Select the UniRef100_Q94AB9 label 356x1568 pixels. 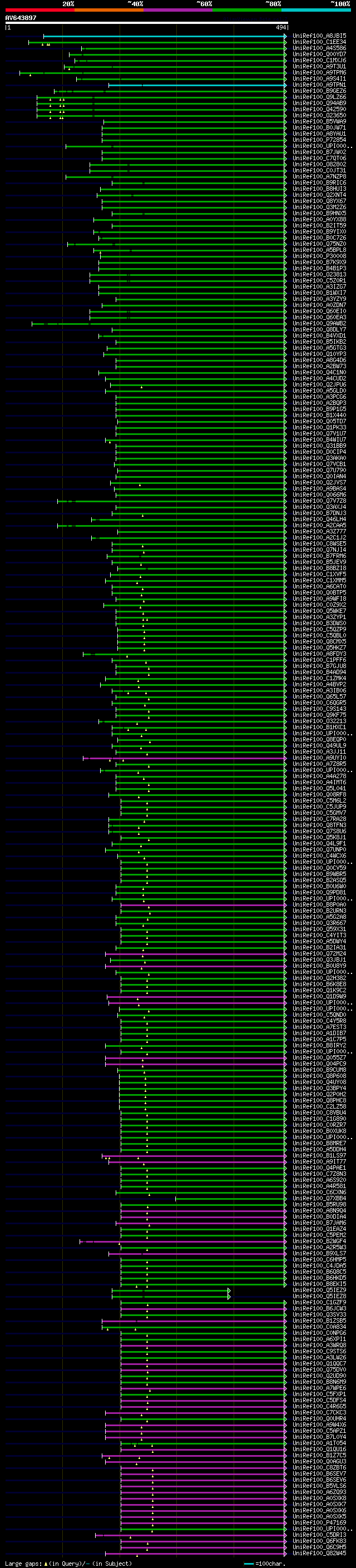319,103
